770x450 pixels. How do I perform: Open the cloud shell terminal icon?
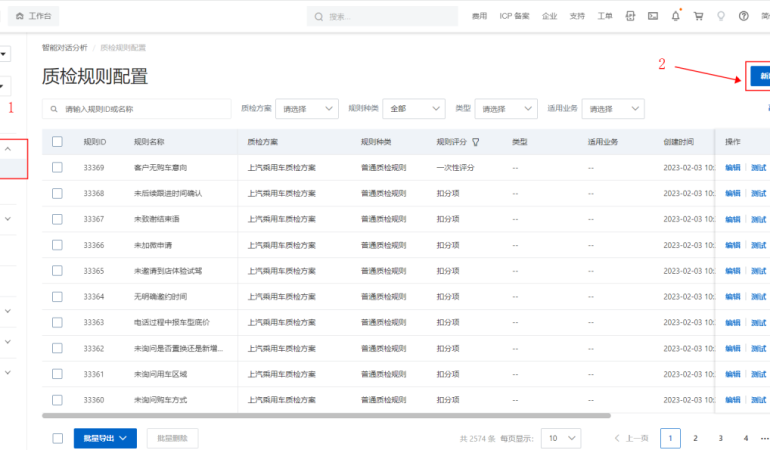653,16
